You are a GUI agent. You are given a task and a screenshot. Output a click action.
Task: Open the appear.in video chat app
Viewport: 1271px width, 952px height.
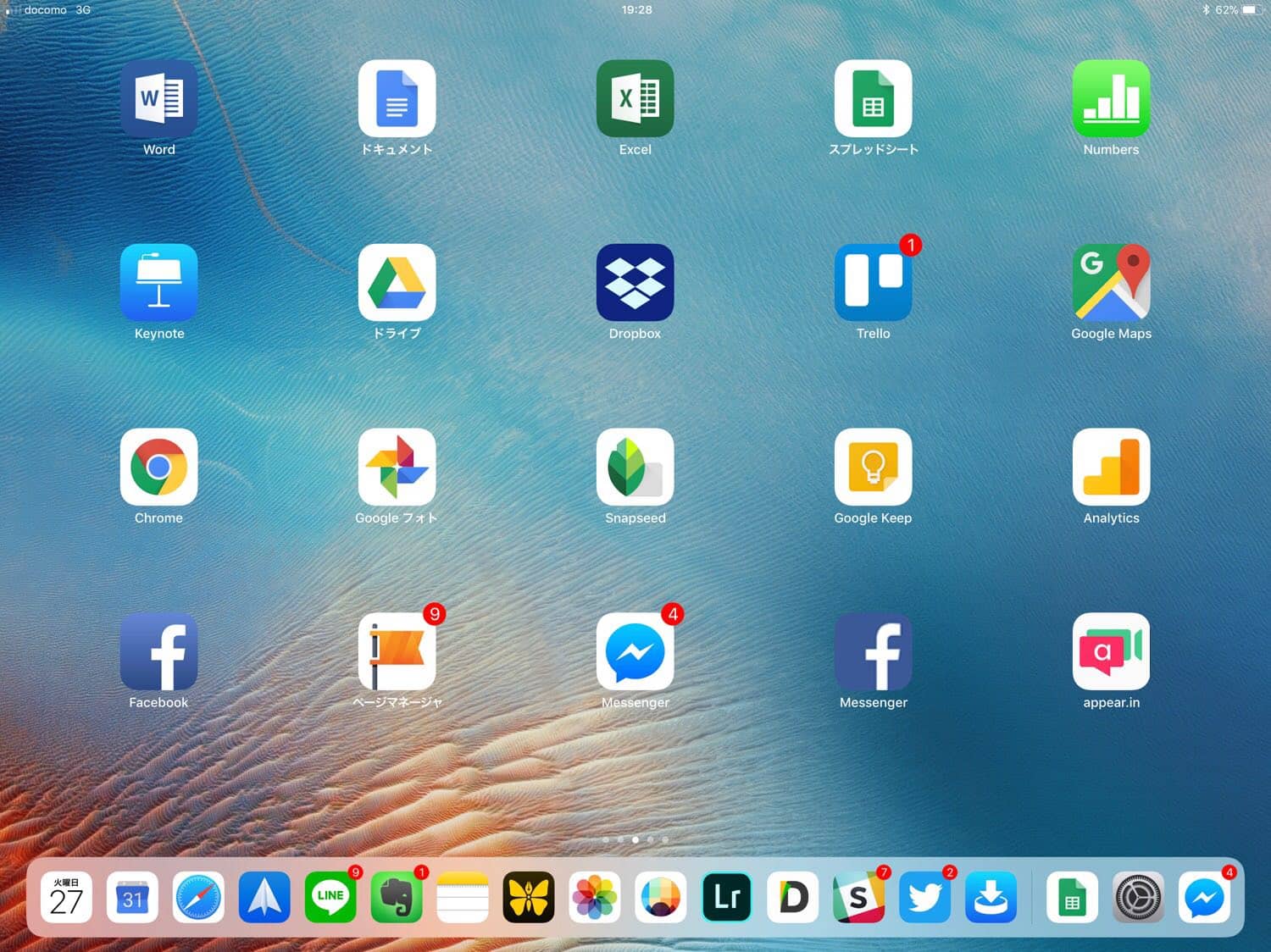click(x=1111, y=651)
